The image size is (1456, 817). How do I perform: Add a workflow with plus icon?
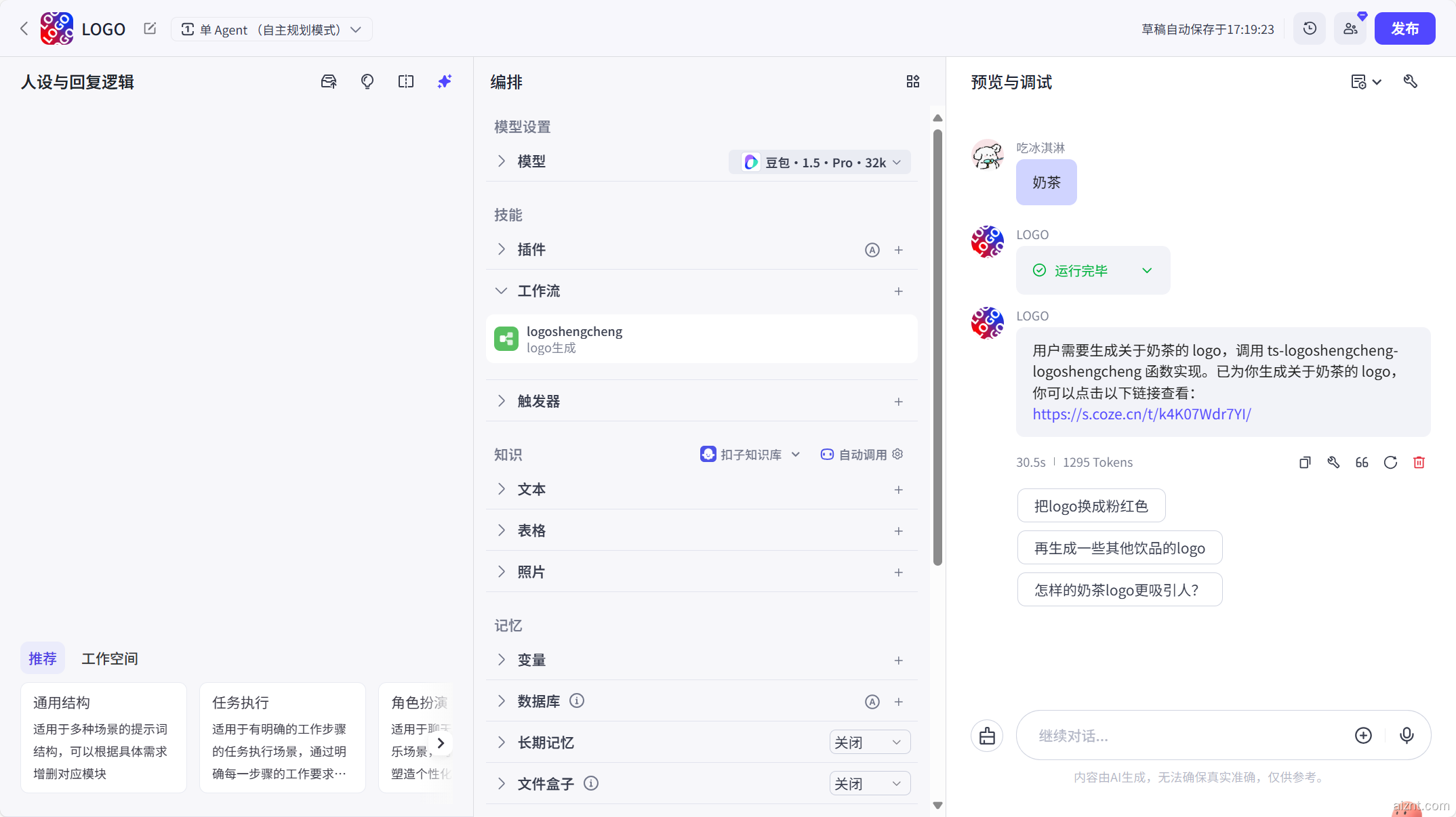pyautogui.click(x=899, y=291)
